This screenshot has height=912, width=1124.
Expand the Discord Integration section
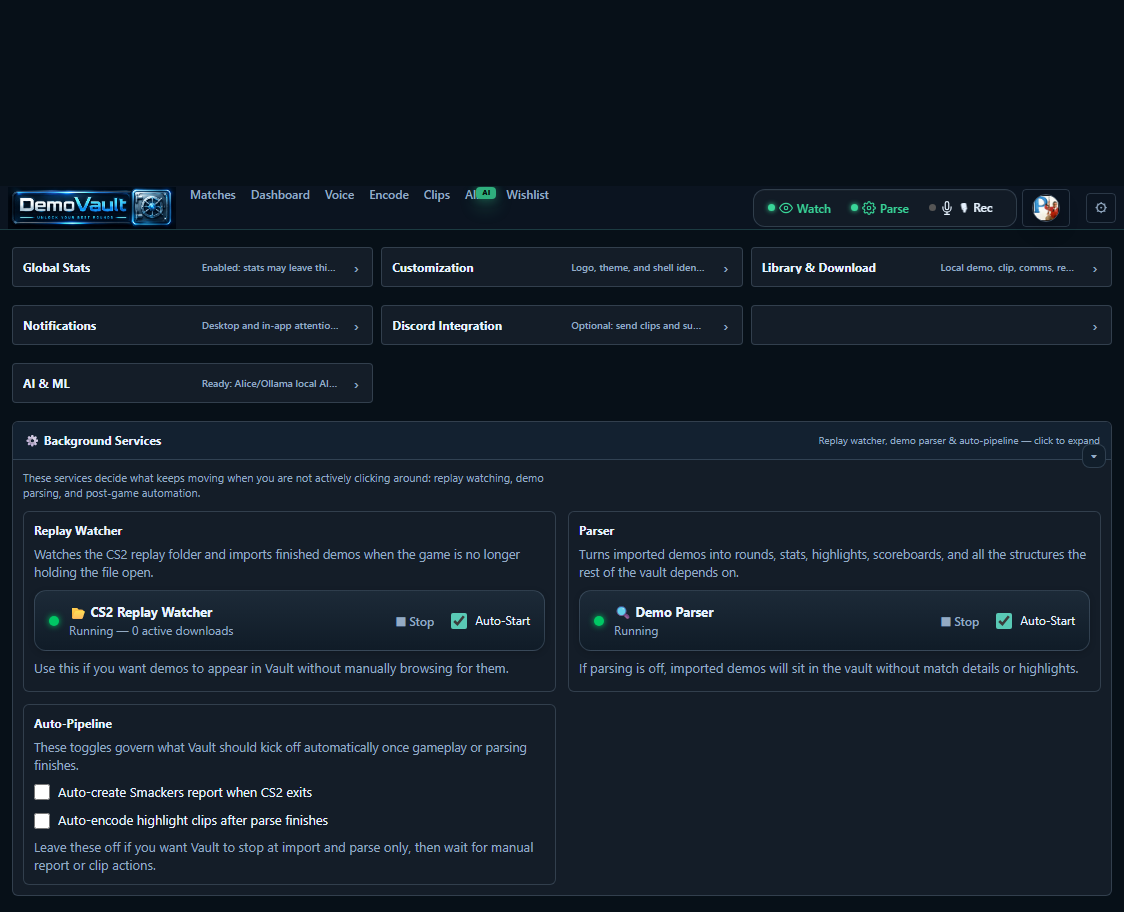561,326
